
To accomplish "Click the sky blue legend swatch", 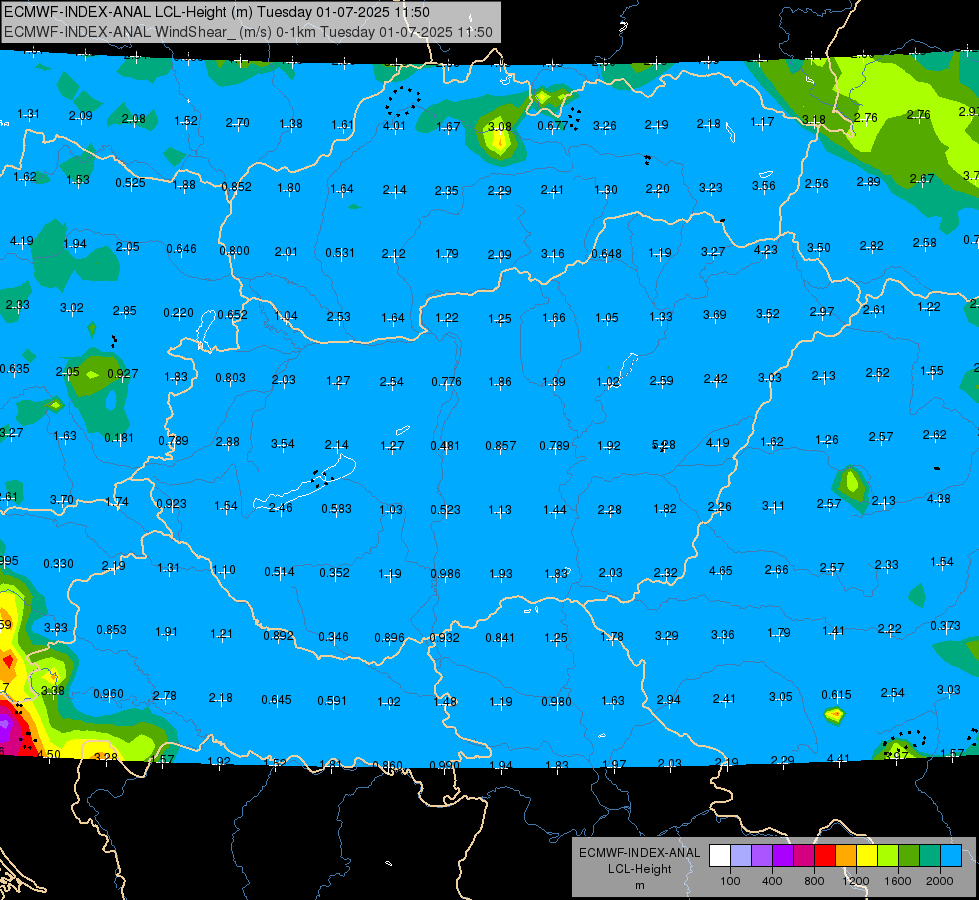I will (x=952, y=855).
